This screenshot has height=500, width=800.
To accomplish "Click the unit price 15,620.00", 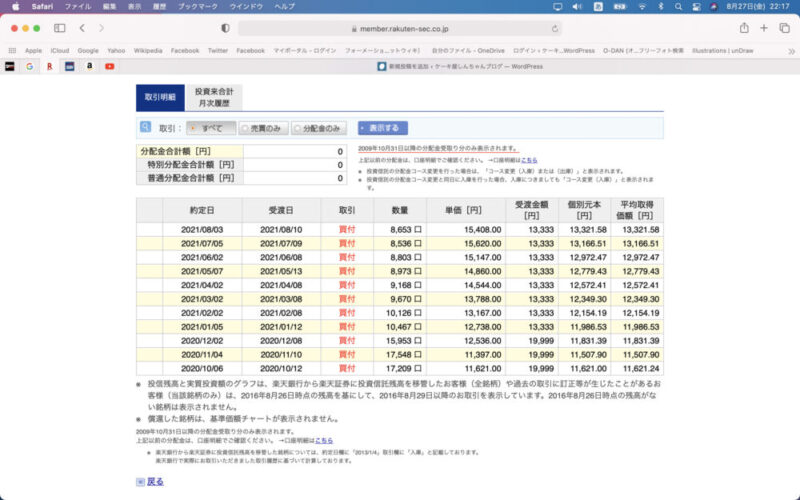I will [x=482, y=243].
